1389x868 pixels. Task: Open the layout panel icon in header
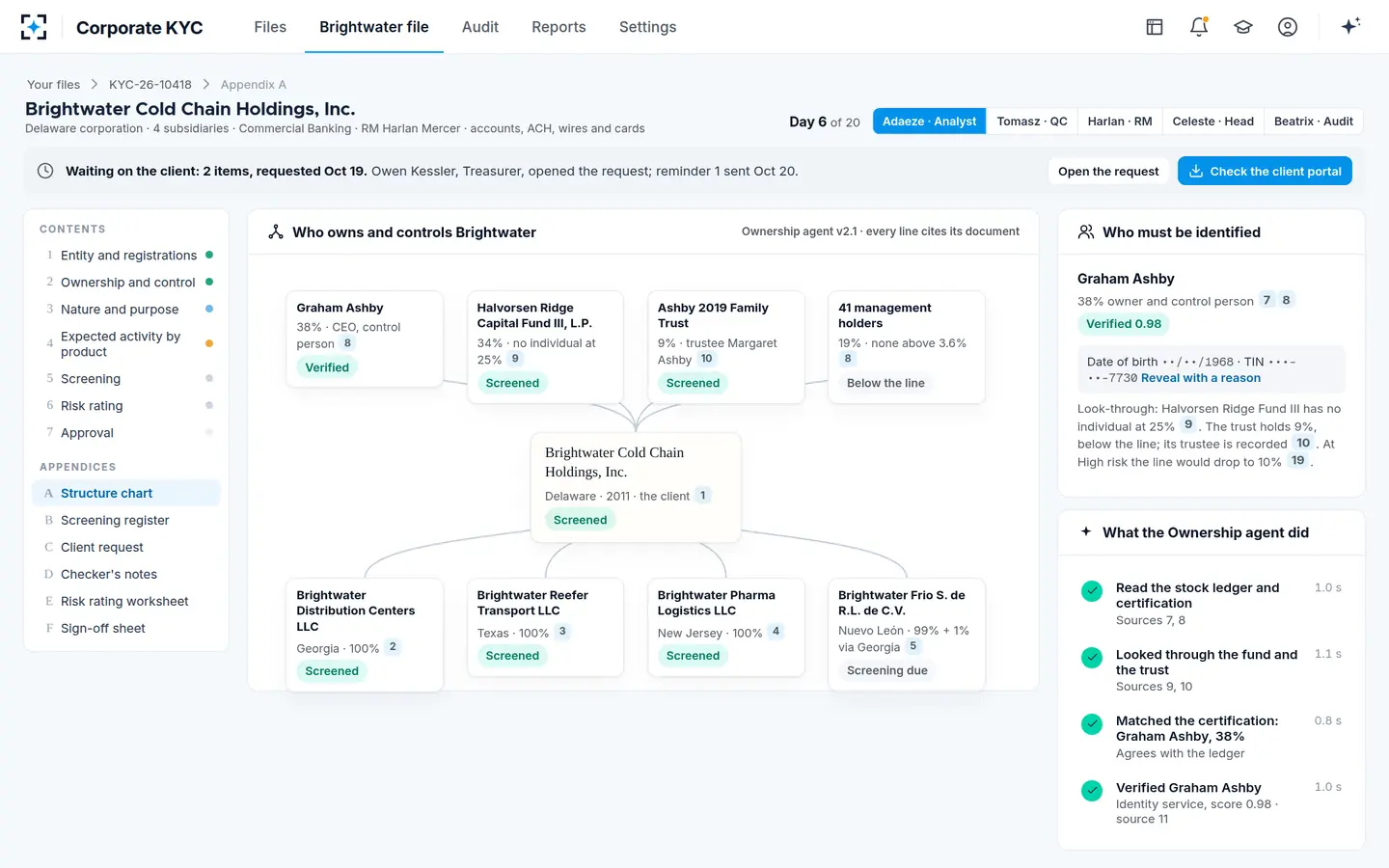pos(1155,27)
